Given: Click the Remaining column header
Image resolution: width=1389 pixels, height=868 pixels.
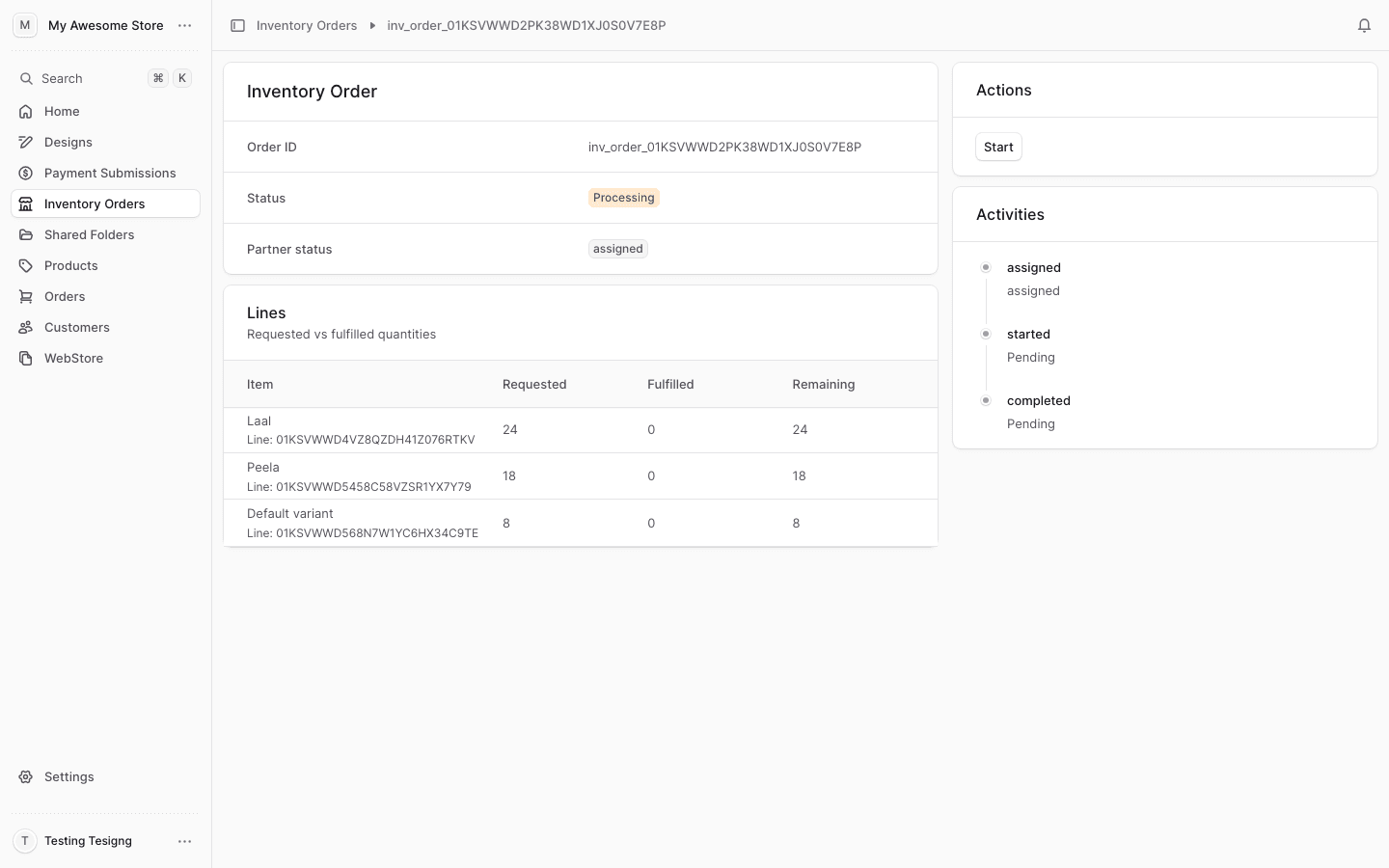Looking at the screenshot, I should pyautogui.click(x=824, y=385).
